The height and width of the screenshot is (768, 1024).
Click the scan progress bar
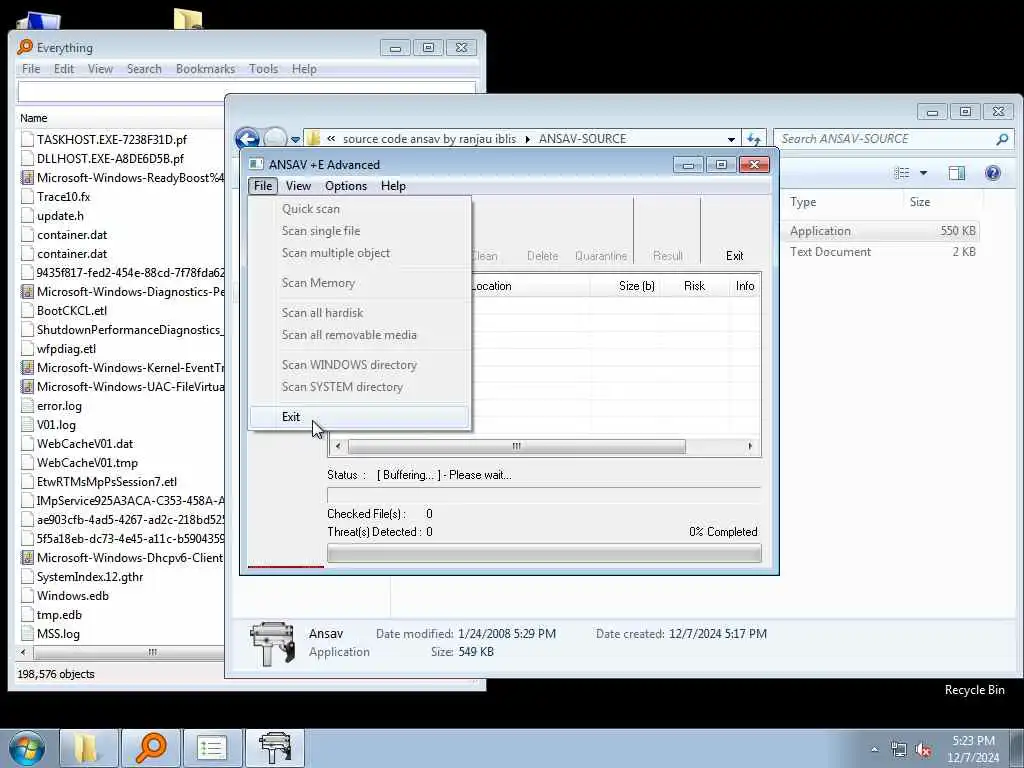point(544,554)
